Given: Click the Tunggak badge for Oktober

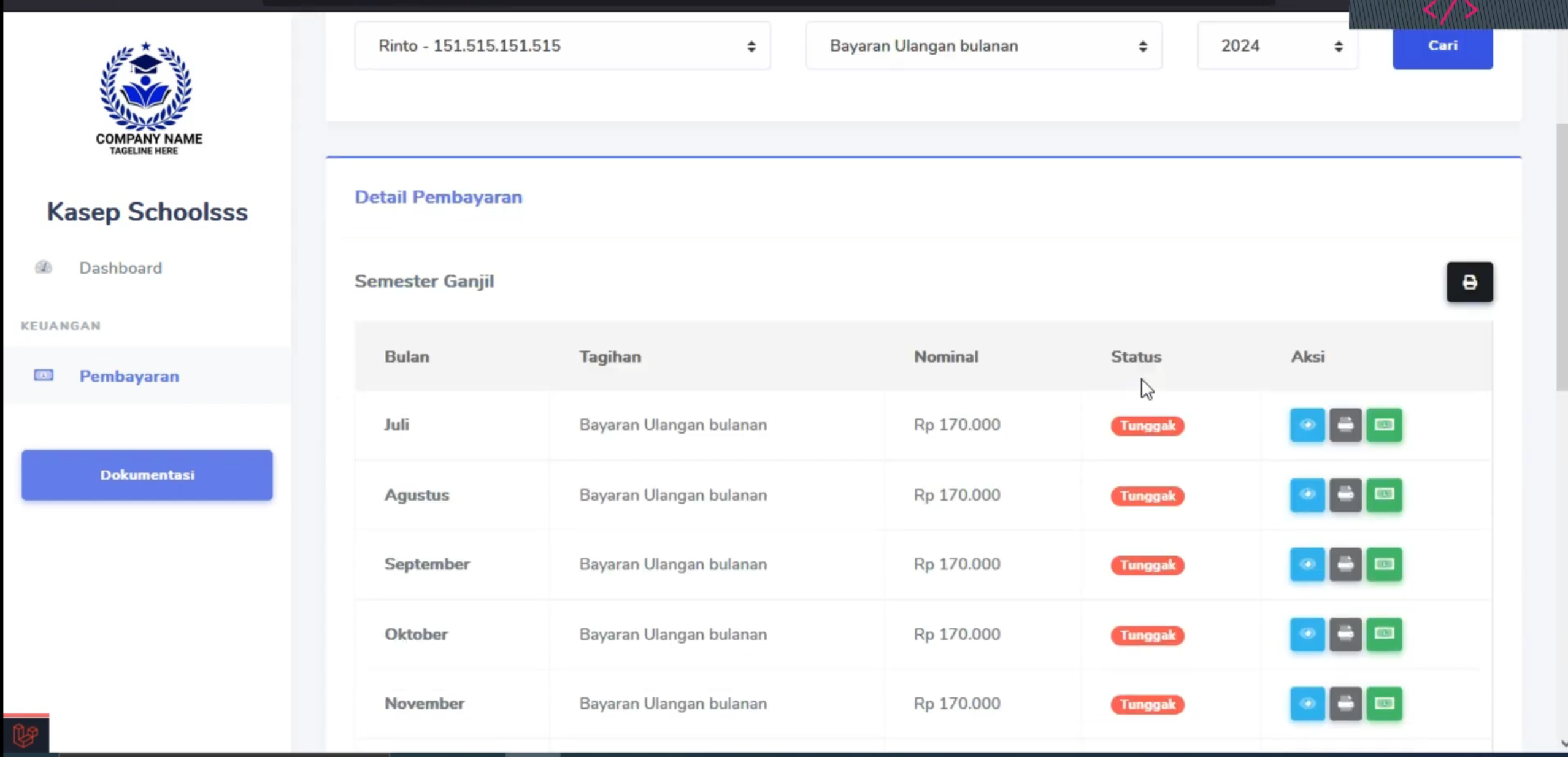Looking at the screenshot, I should (x=1147, y=635).
